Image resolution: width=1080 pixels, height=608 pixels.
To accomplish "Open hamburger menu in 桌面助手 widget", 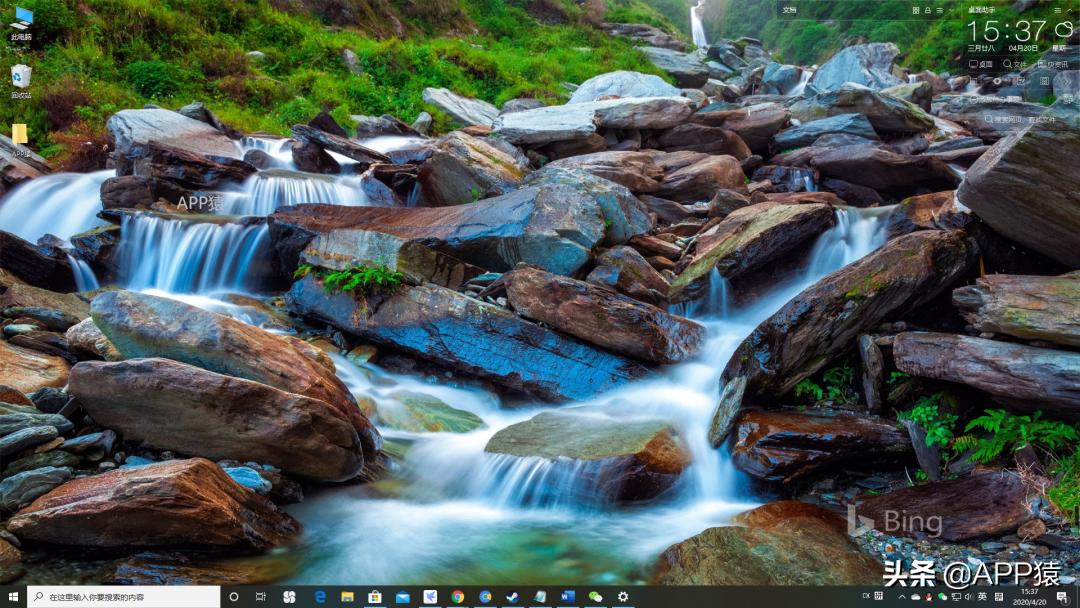I will pyautogui.click(x=1057, y=10).
